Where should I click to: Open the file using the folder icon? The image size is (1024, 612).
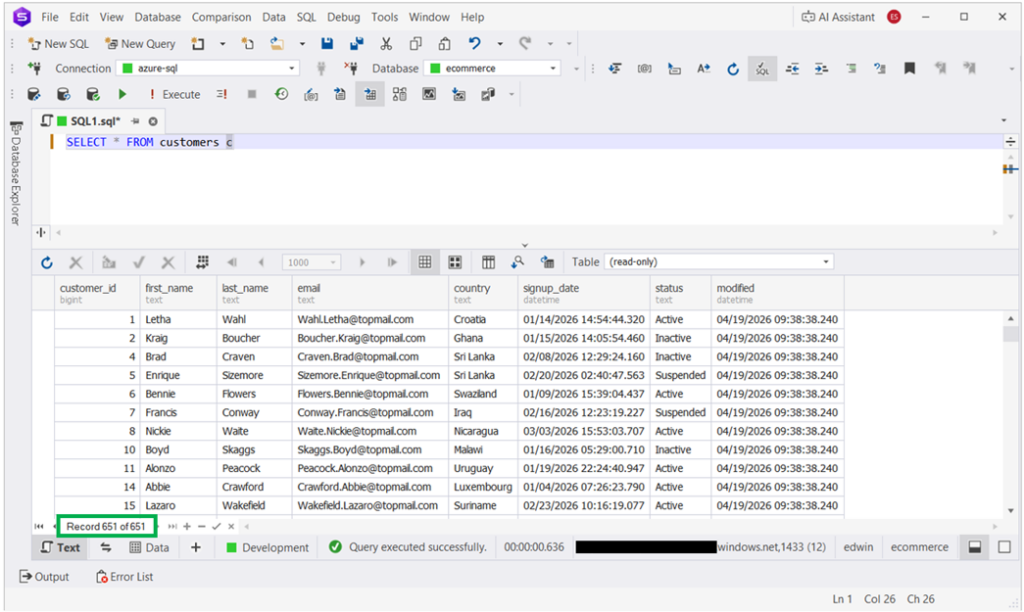point(277,44)
